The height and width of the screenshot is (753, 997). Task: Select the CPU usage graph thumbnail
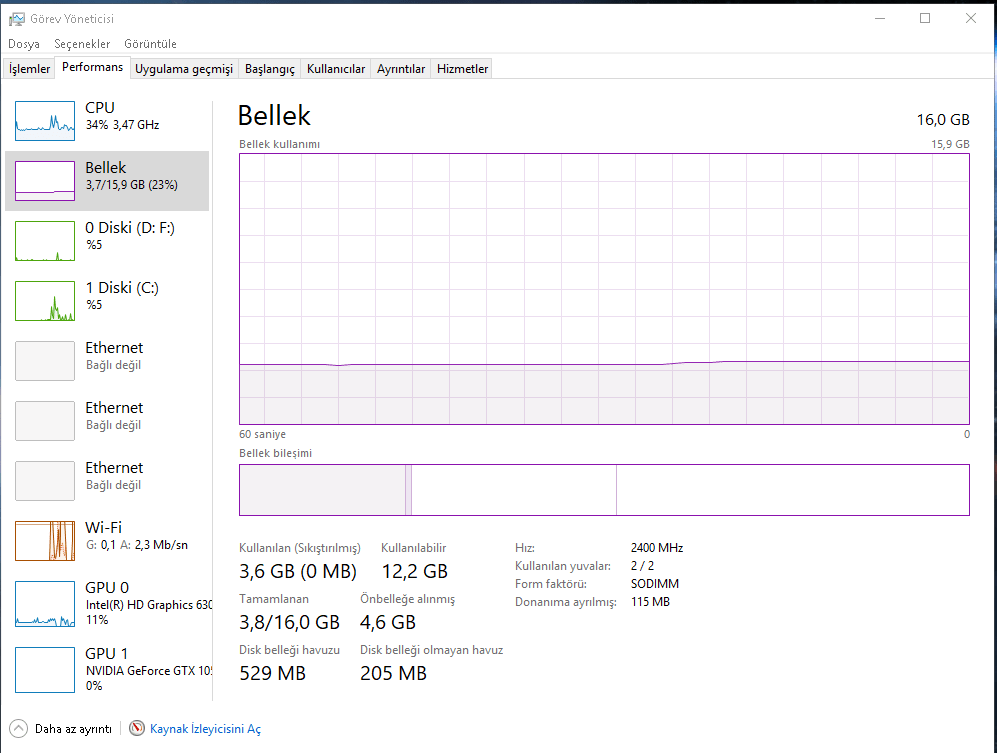45,121
